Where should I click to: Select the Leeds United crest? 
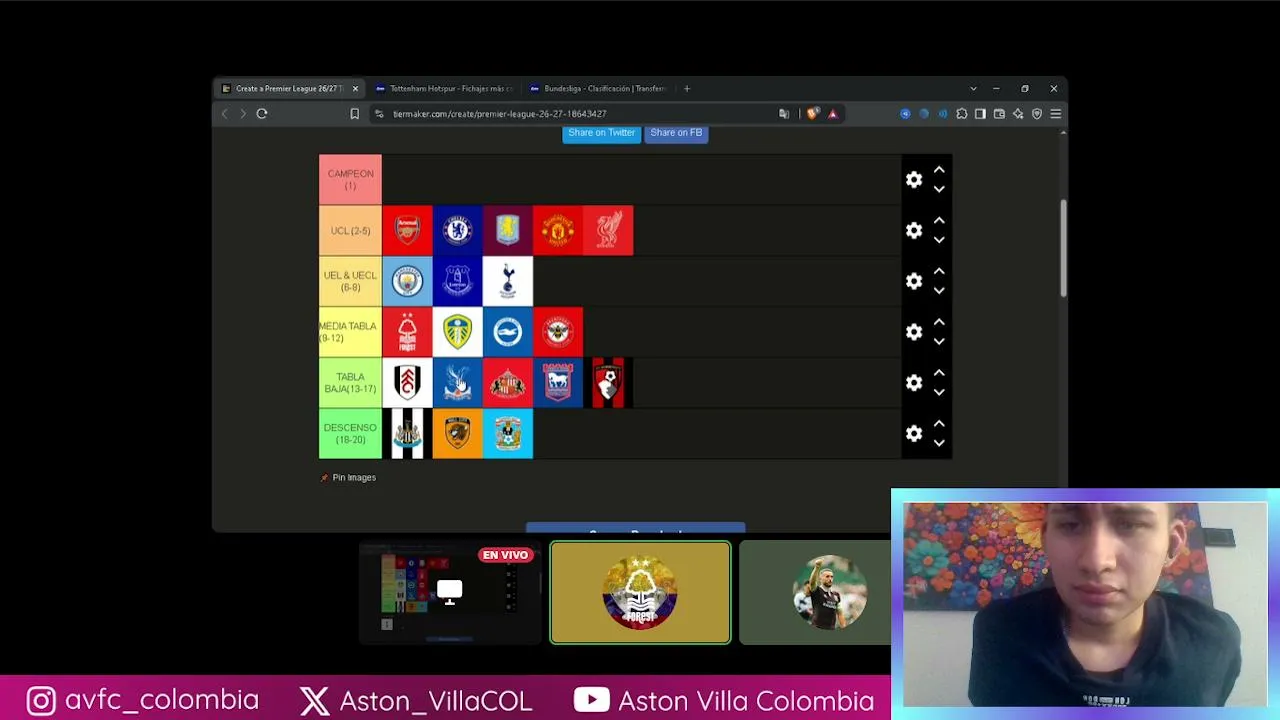point(457,332)
